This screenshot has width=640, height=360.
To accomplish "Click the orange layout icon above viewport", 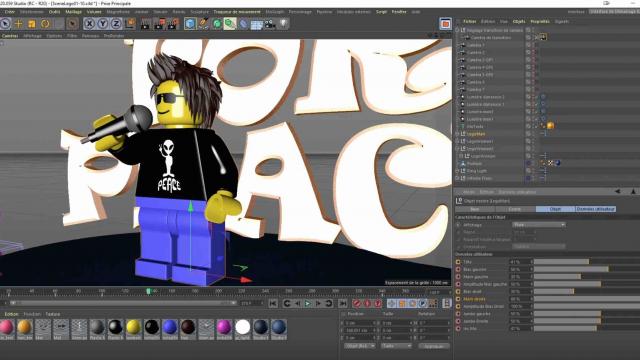I will tap(446, 24).
